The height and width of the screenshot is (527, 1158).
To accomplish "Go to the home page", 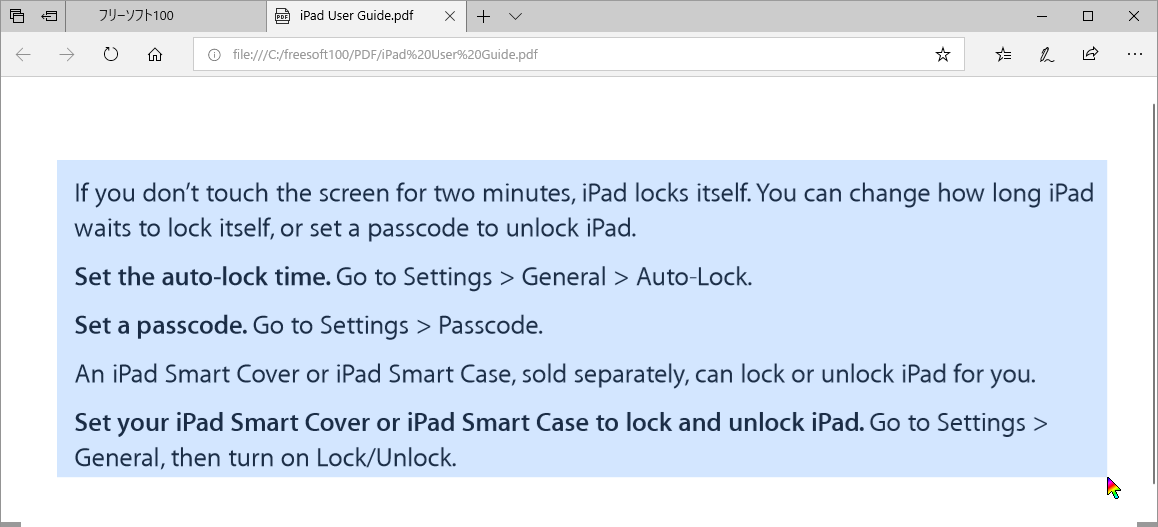I will click(154, 54).
